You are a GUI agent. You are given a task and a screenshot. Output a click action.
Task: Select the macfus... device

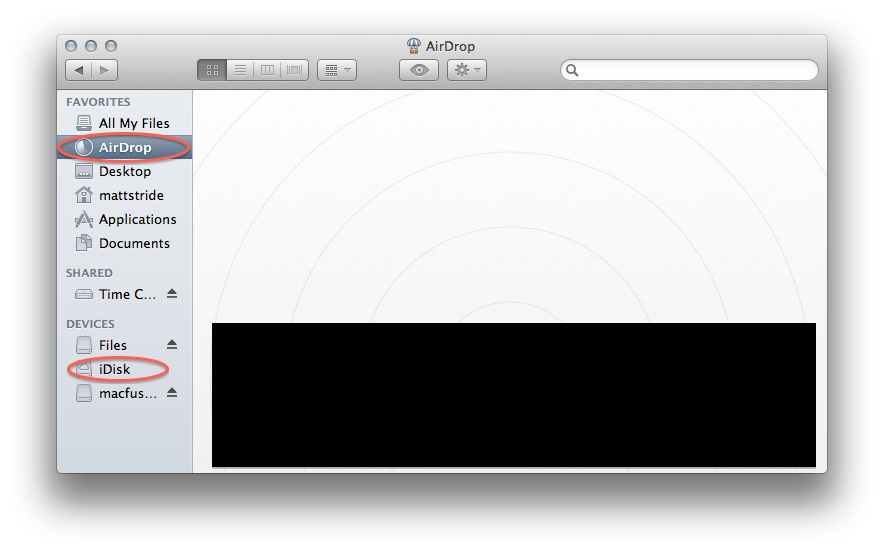tap(125, 394)
